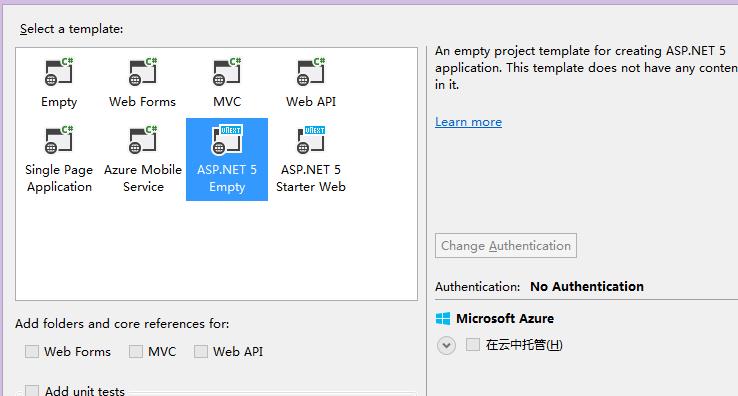Viewport: 738px width, 396px height.
Task: Toggle the 在云中托管 host in cloud checkbox
Action: tap(473, 344)
